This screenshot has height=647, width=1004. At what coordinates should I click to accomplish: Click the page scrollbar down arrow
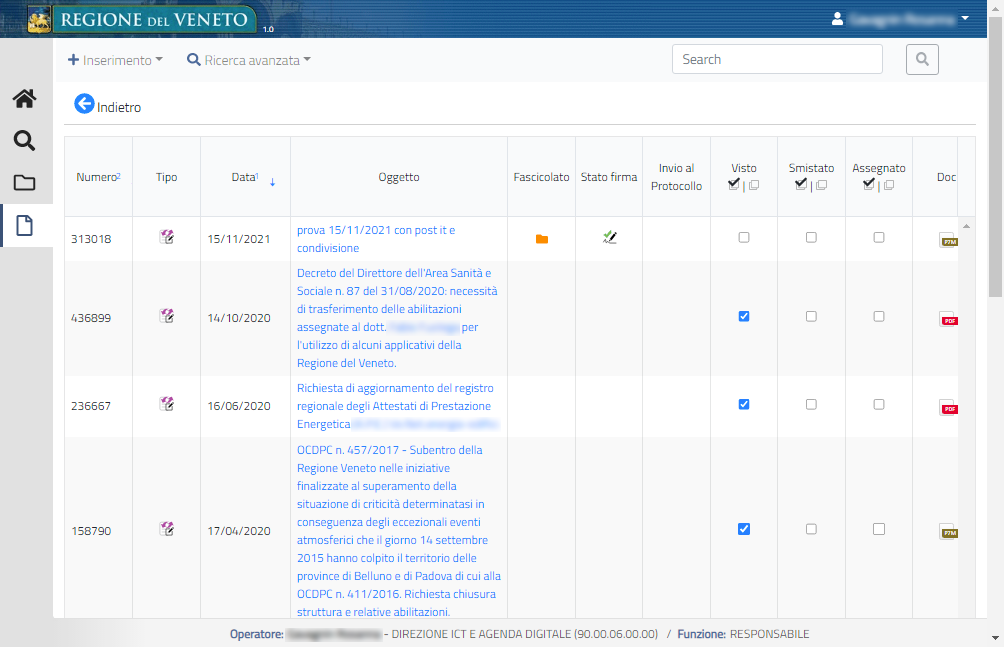(995, 638)
